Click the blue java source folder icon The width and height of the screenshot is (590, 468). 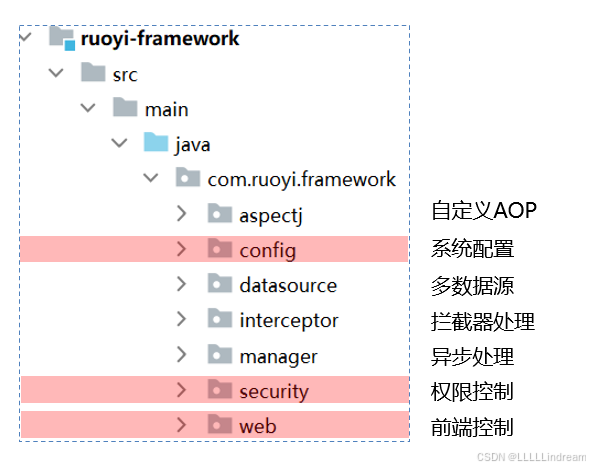pyautogui.click(x=156, y=142)
